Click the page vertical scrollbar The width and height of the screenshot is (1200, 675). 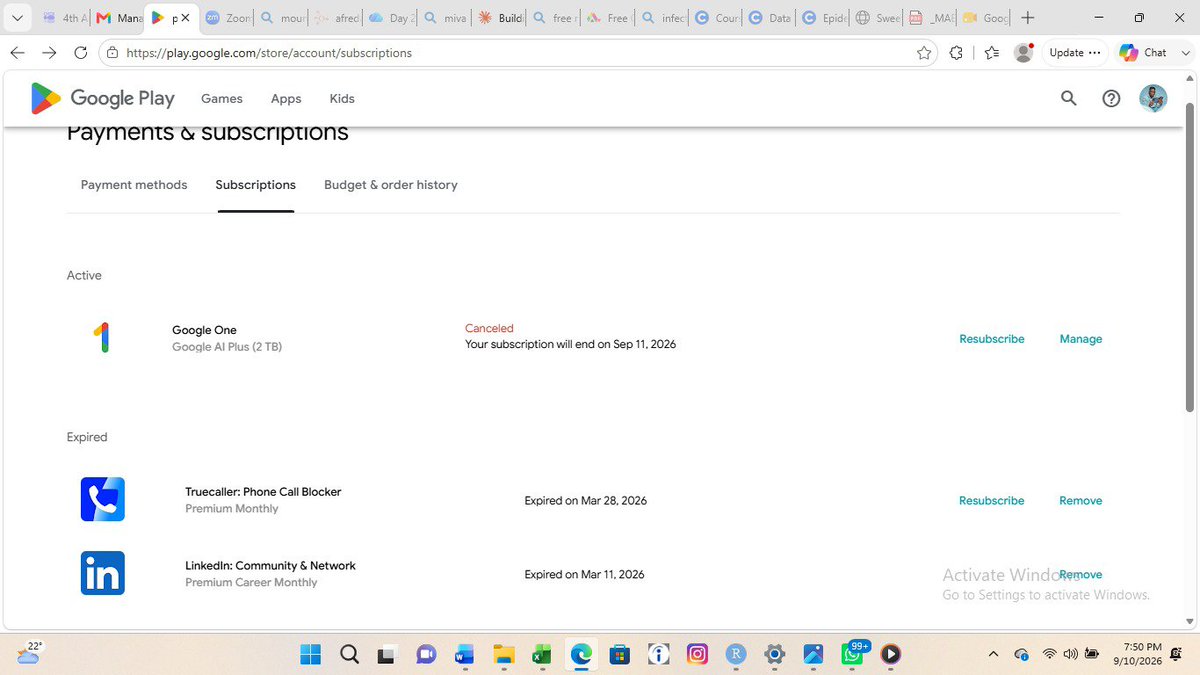1189,258
